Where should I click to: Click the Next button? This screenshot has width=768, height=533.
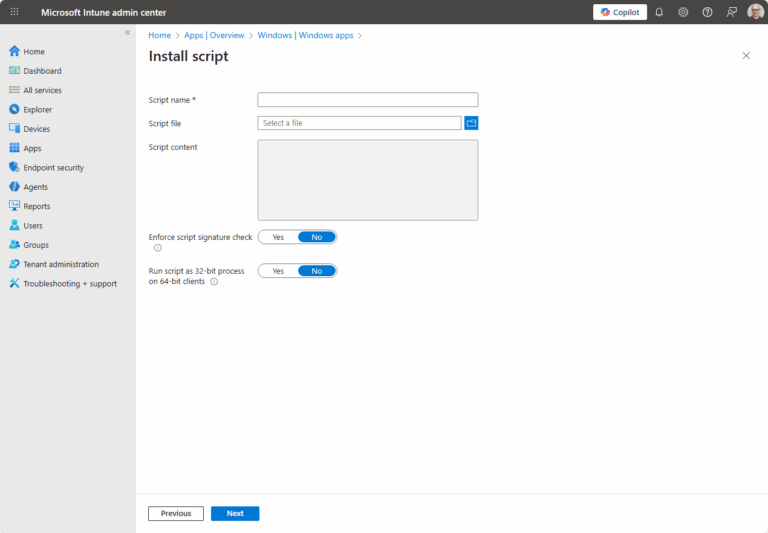click(x=235, y=513)
